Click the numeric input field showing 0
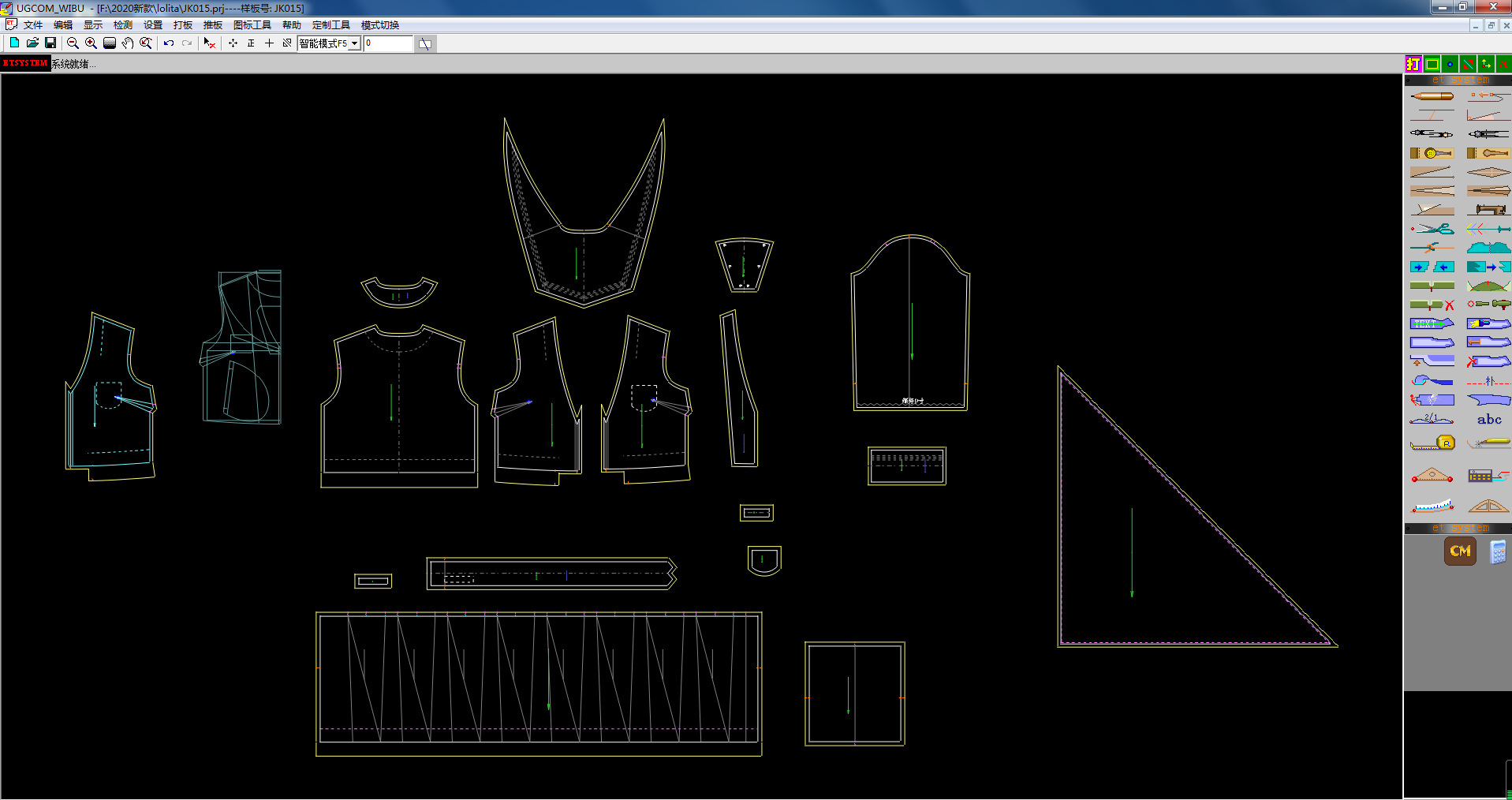The image size is (1512, 800). coord(387,43)
